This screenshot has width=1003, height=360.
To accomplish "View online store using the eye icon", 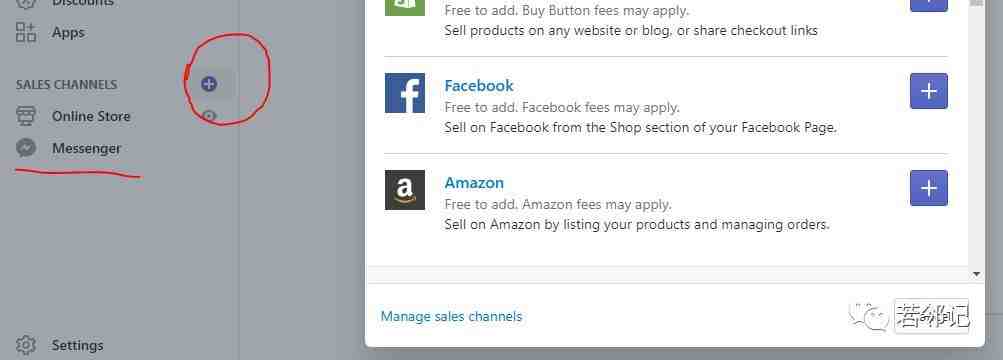I will point(209,116).
